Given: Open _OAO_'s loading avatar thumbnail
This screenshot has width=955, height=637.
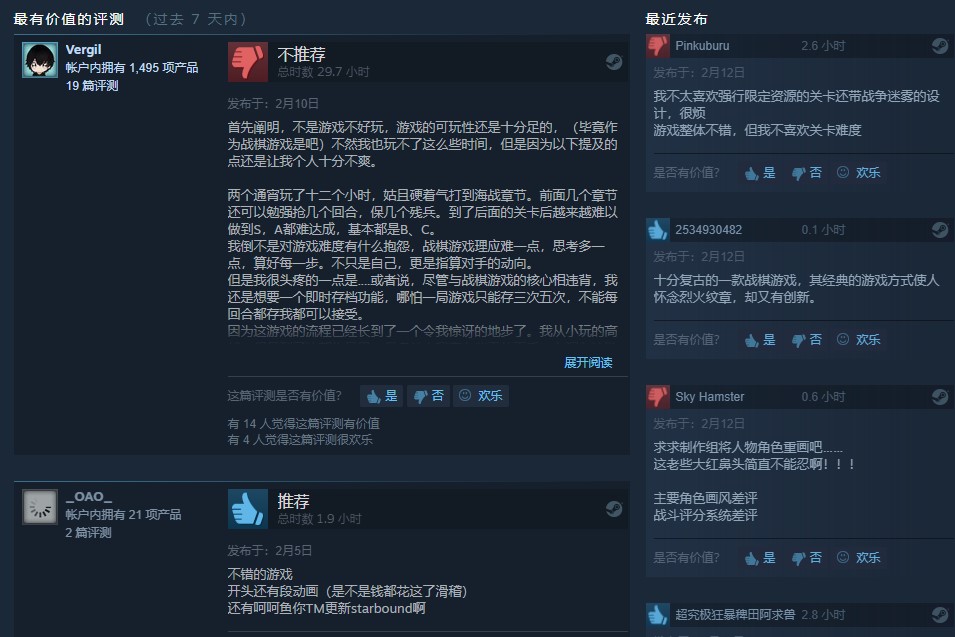Looking at the screenshot, I should pos(40,507).
